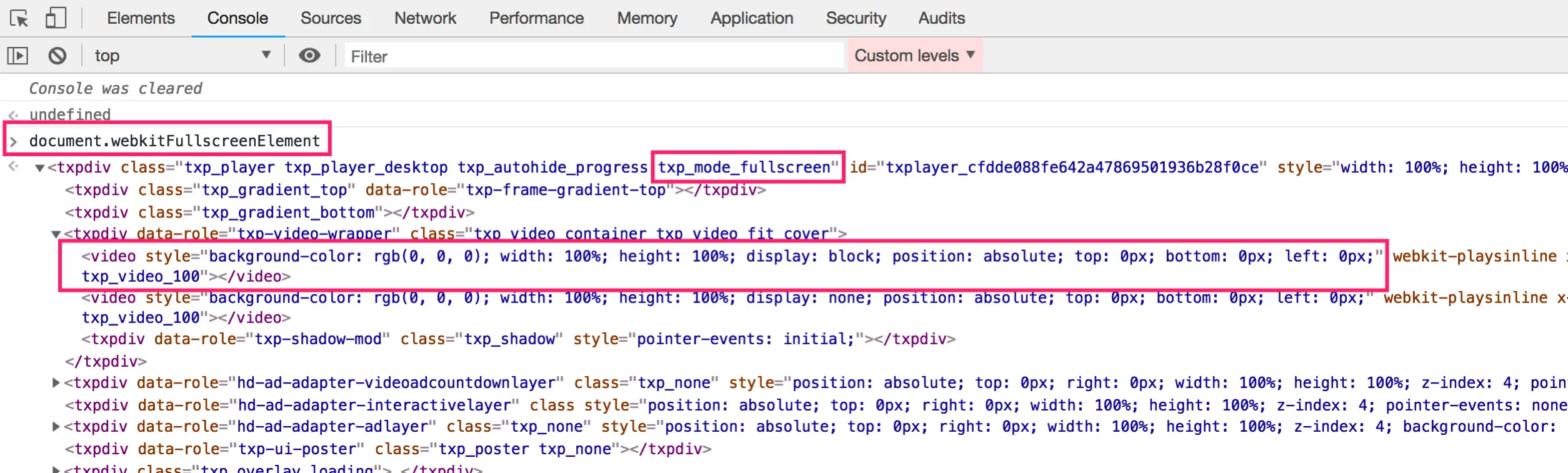
Task: Select the txp_gradient_bottom txpdiv line
Action: coord(269,212)
